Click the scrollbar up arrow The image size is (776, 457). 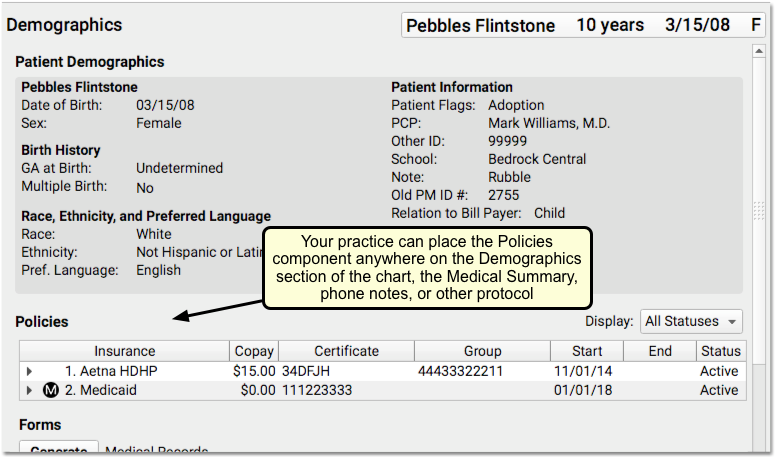click(x=759, y=51)
